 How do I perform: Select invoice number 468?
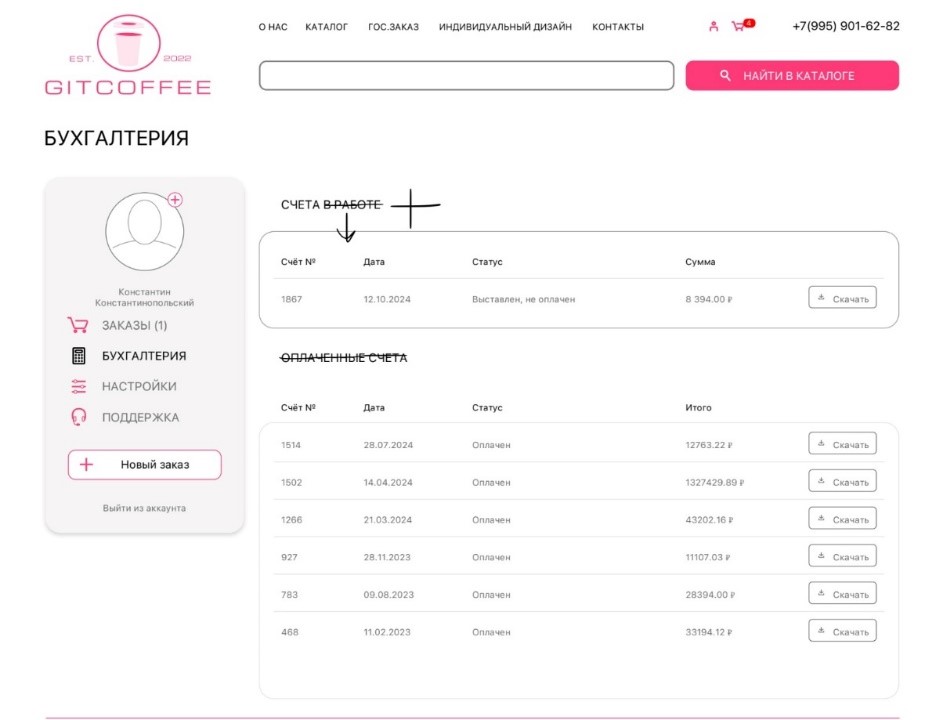290,632
